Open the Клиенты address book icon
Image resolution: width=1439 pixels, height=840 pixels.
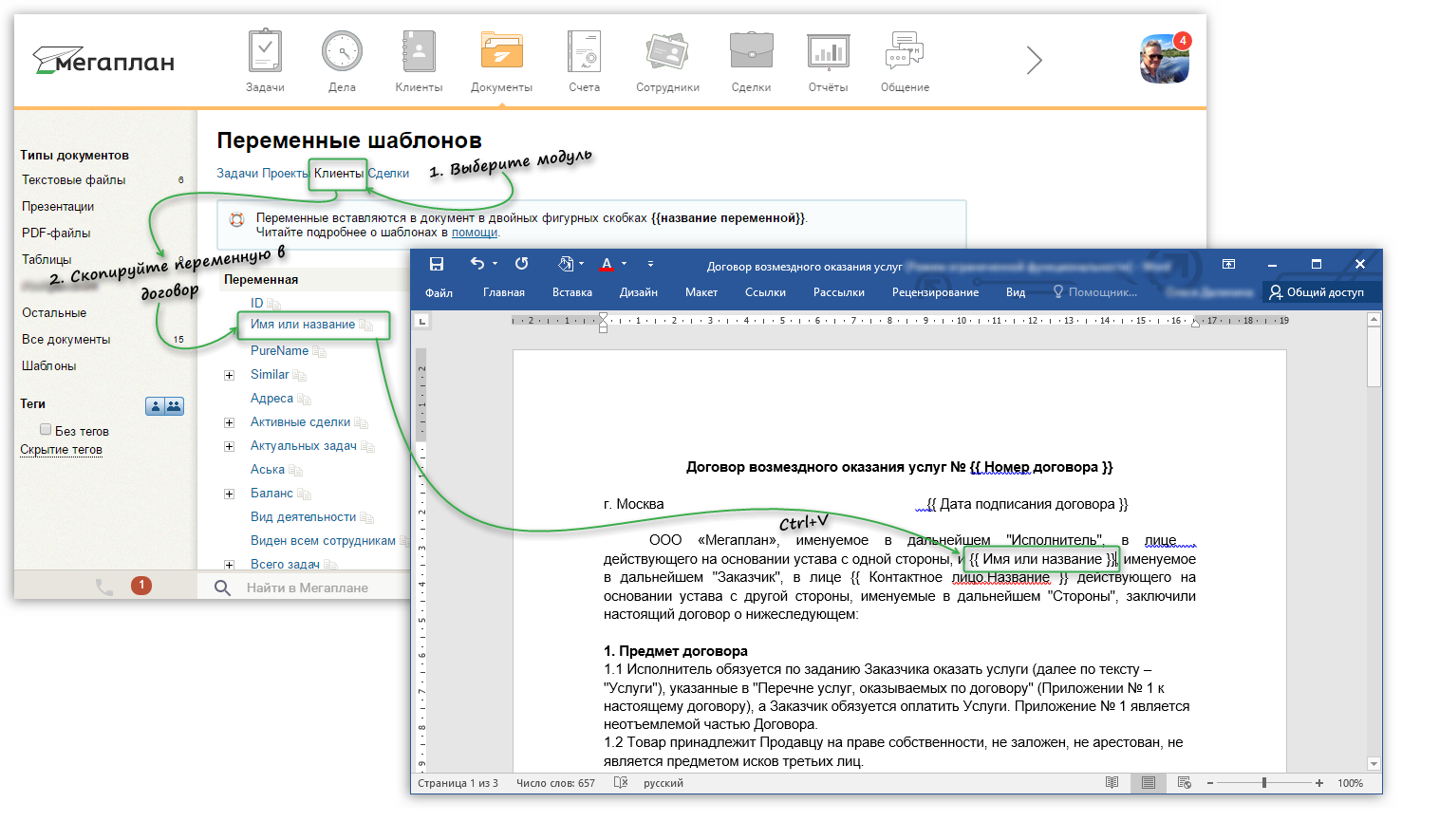[x=419, y=51]
